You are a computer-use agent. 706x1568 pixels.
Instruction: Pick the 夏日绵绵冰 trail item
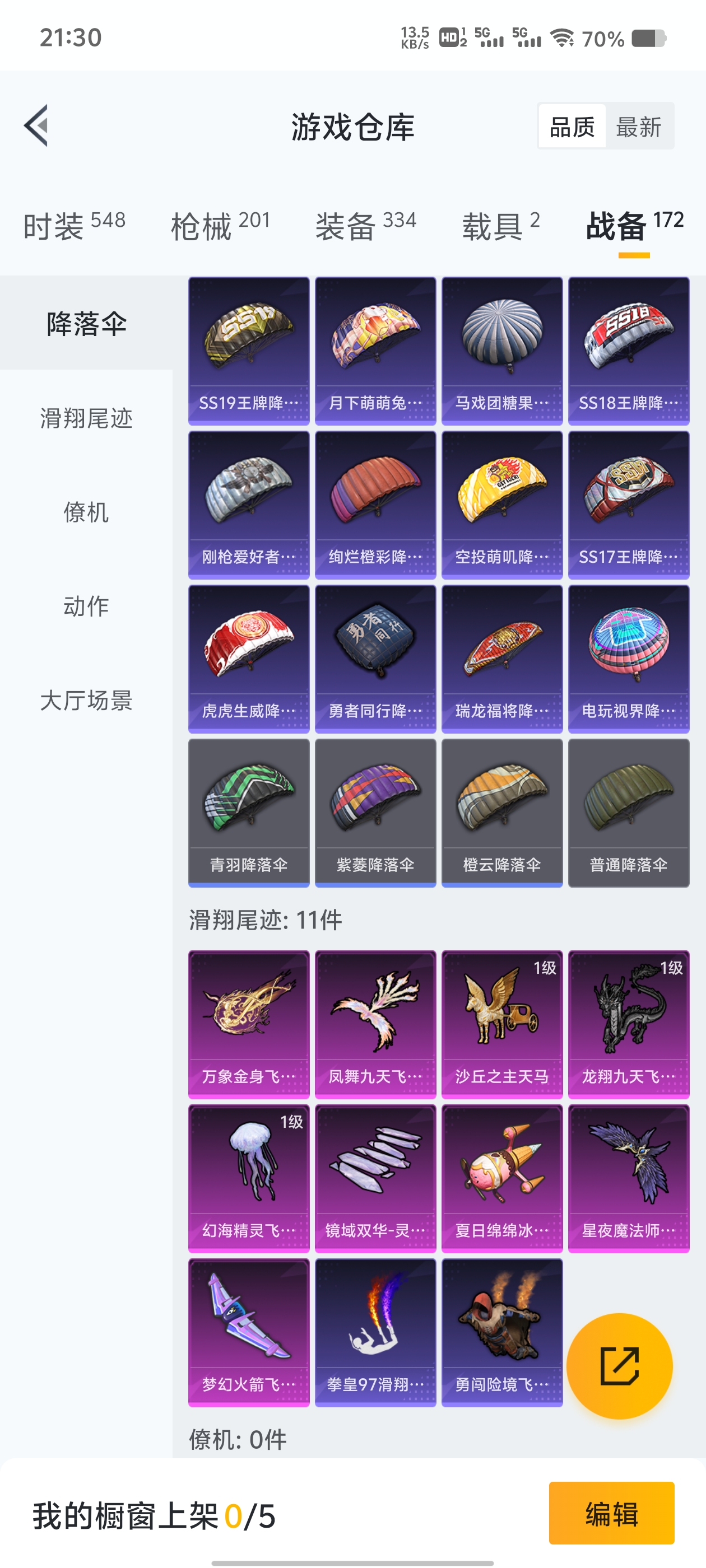pyautogui.click(x=502, y=1178)
